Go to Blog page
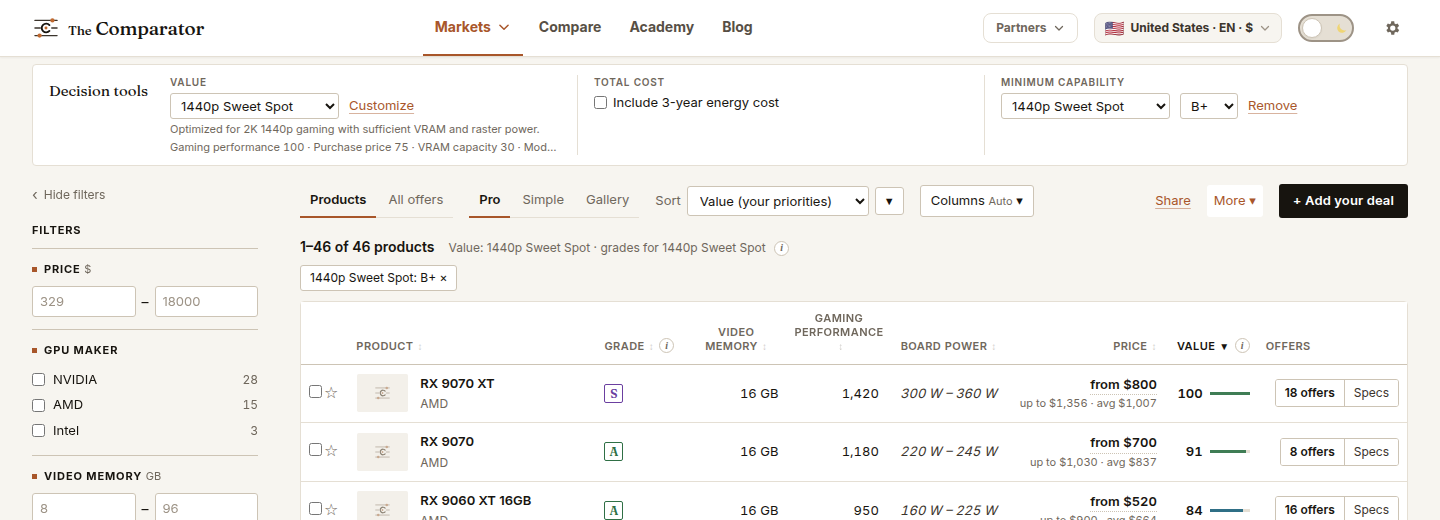Image resolution: width=1440 pixels, height=520 pixels. click(737, 27)
